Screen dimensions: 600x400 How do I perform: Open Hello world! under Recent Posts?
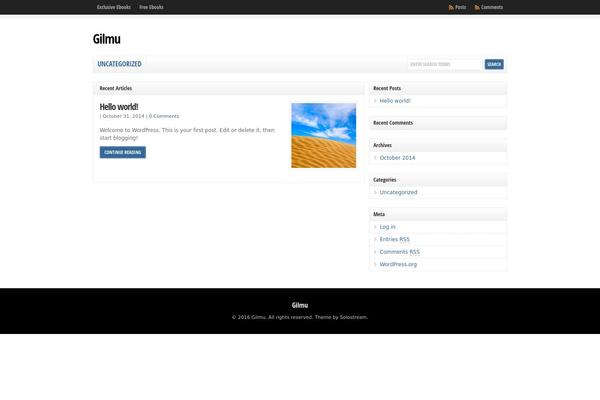pos(395,101)
